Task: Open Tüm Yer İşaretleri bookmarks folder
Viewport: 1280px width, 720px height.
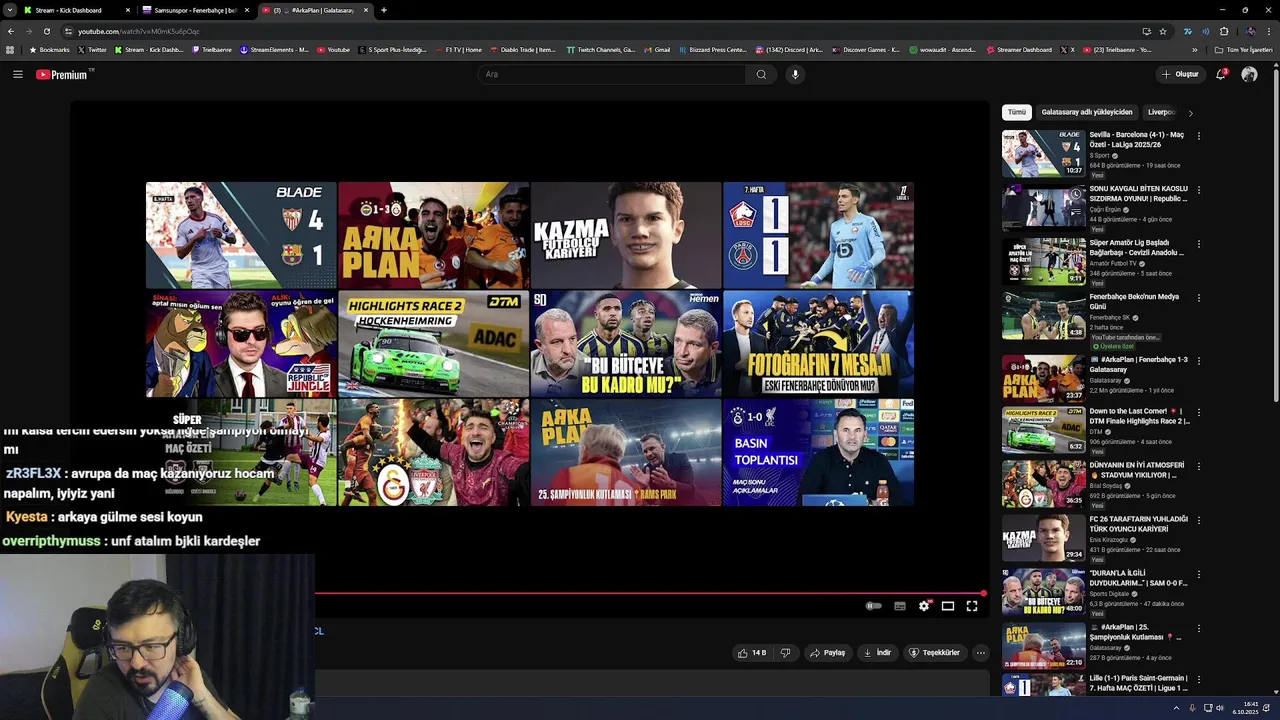Action: (x=1243, y=50)
